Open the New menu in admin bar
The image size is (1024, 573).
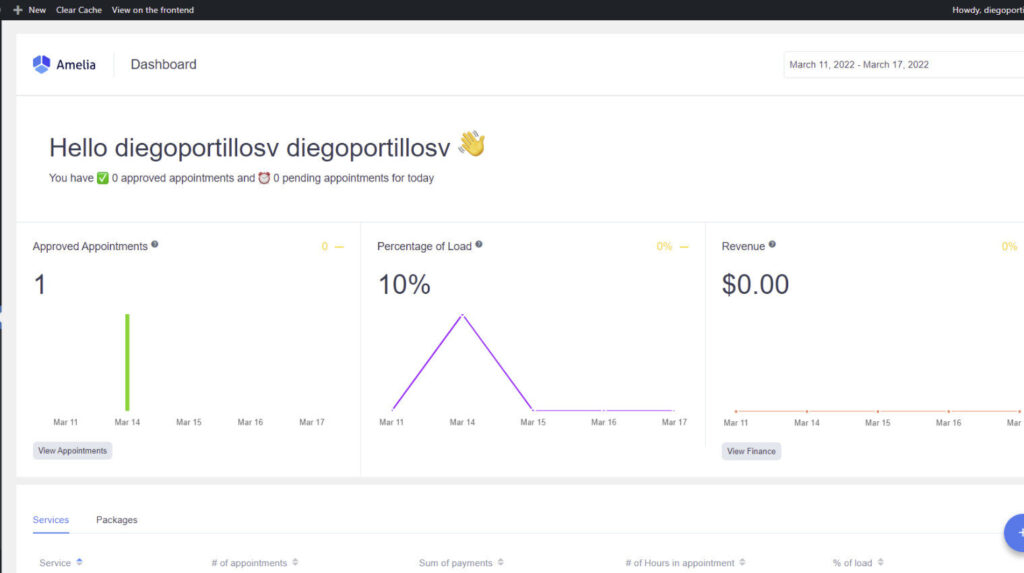[29, 10]
